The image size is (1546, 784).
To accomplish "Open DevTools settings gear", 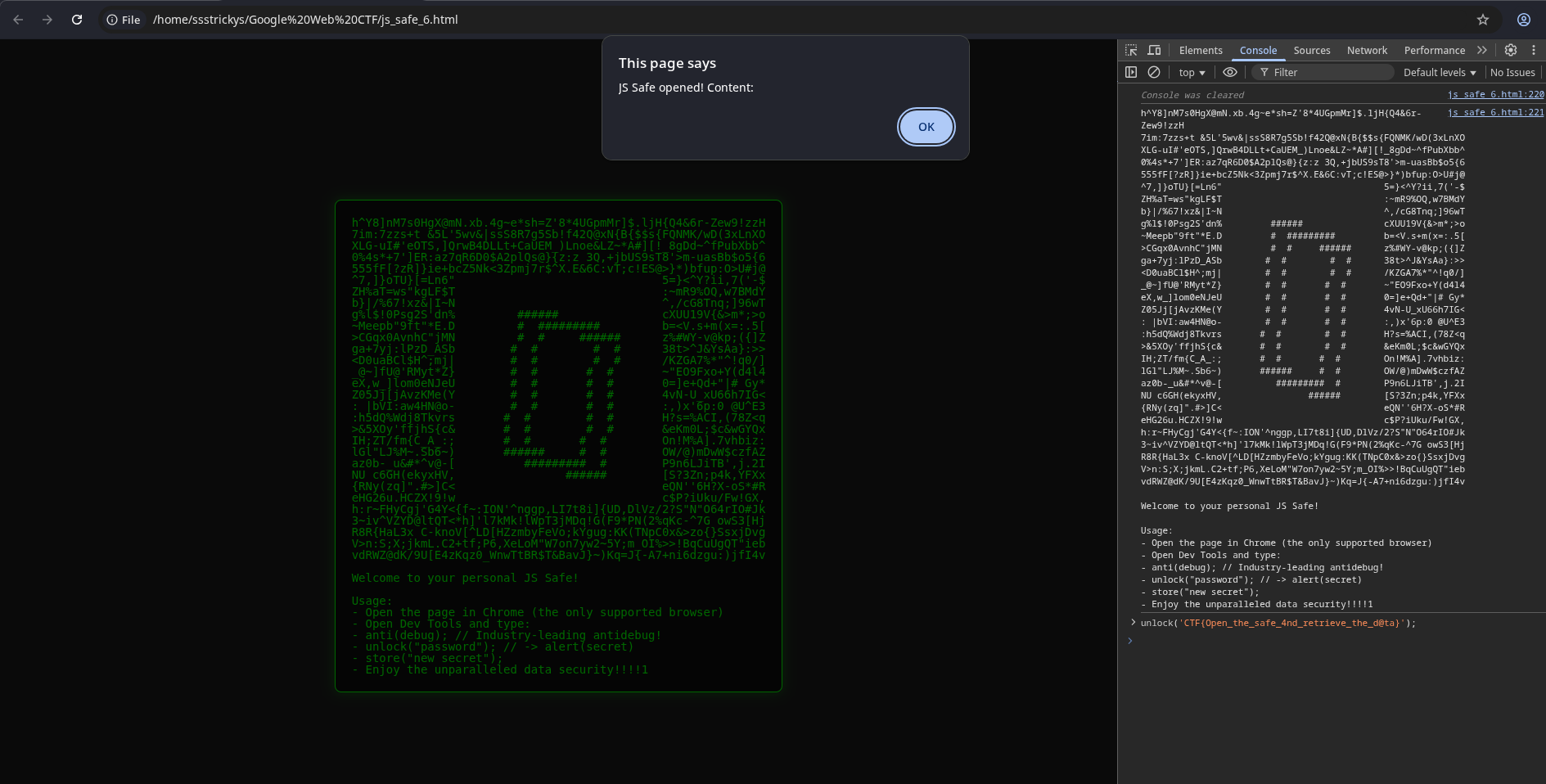I will tap(1511, 50).
